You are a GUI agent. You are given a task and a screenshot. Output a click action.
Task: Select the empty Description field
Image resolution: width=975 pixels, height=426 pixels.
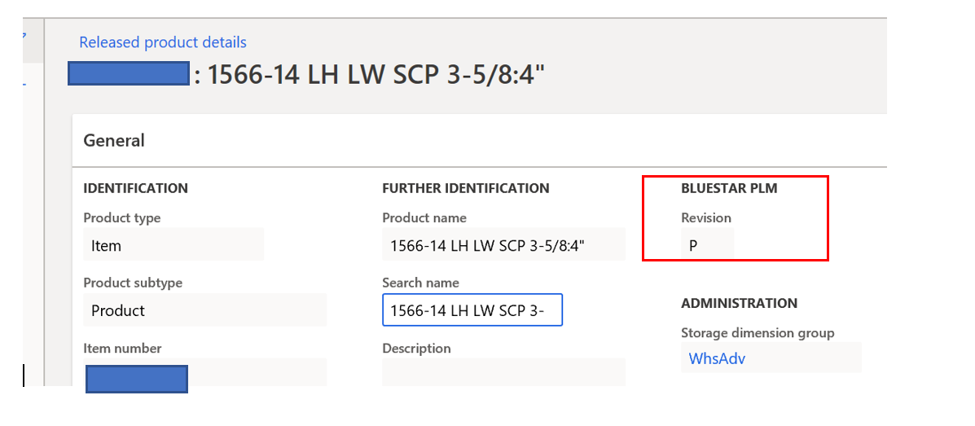point(503,373)
